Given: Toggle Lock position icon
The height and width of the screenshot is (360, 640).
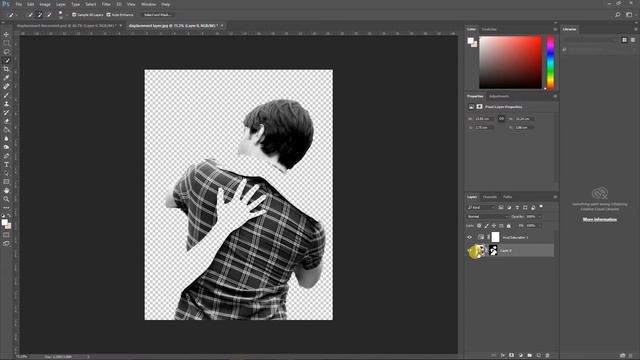Looking at the screenshot, I should pyautogui.click(x=494, y=226).
